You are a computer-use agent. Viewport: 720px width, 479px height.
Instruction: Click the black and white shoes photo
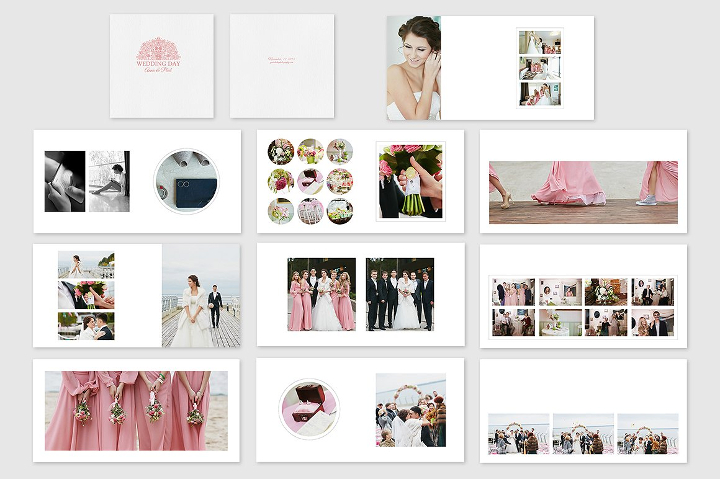point(65,181)
